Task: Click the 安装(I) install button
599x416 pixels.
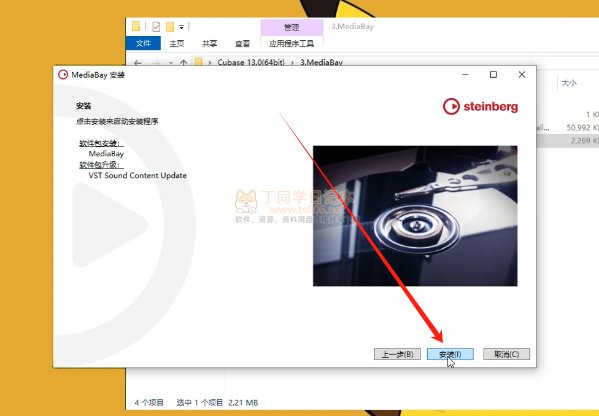Action: coord(450,354)
